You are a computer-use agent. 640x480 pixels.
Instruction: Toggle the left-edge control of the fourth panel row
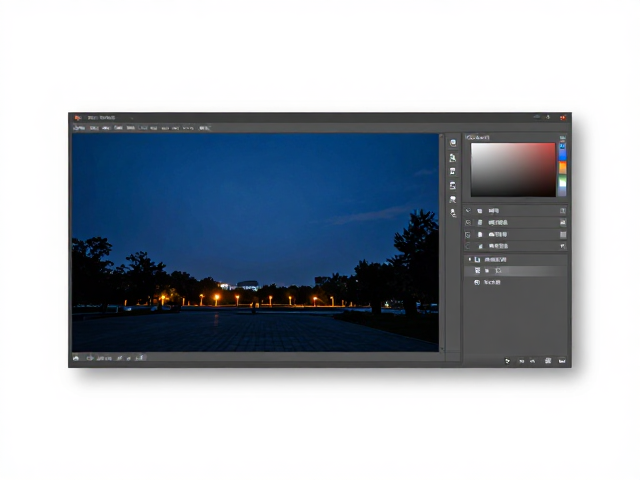point(468,246)
